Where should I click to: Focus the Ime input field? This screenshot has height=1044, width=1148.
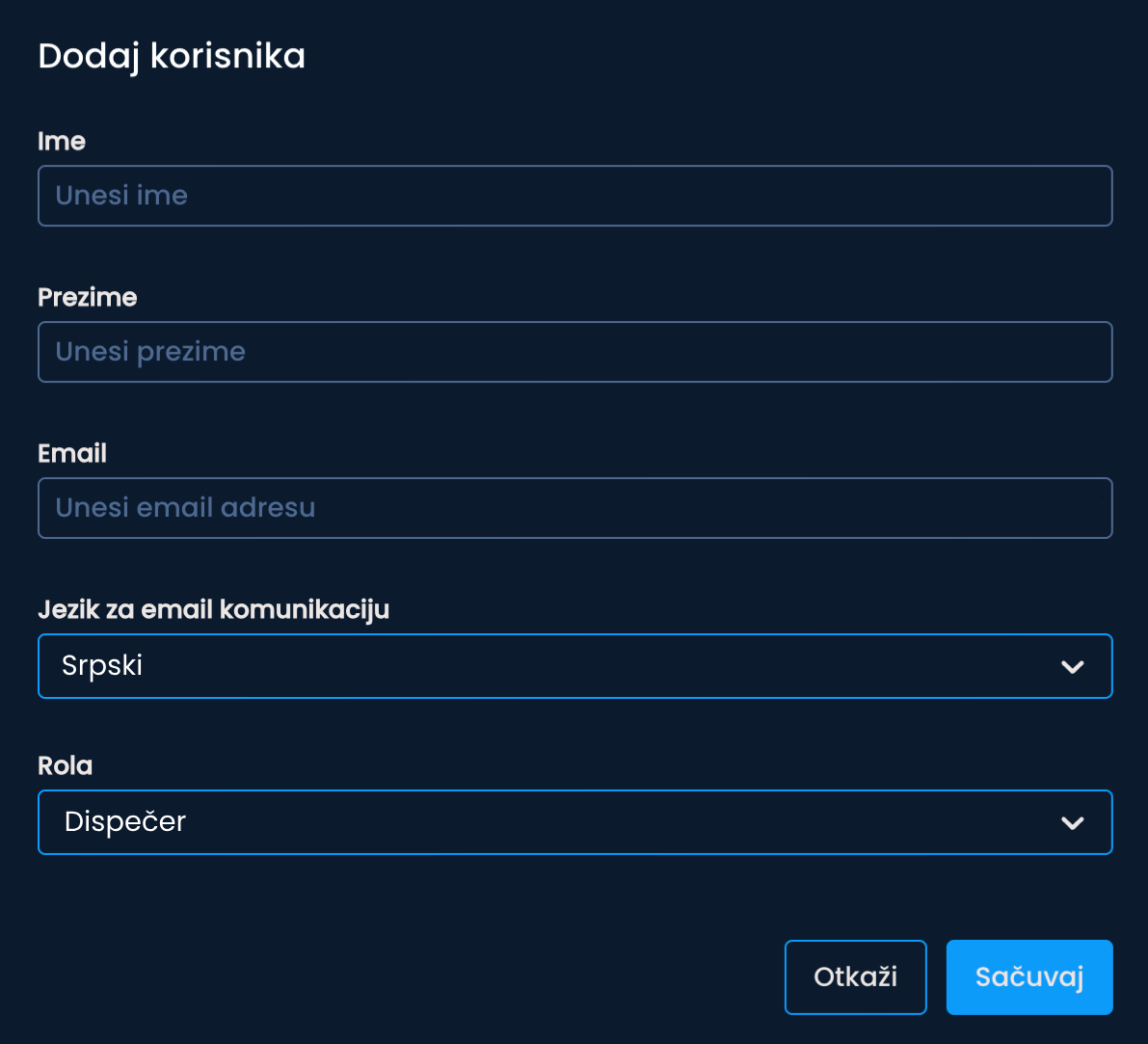(574, 196)
